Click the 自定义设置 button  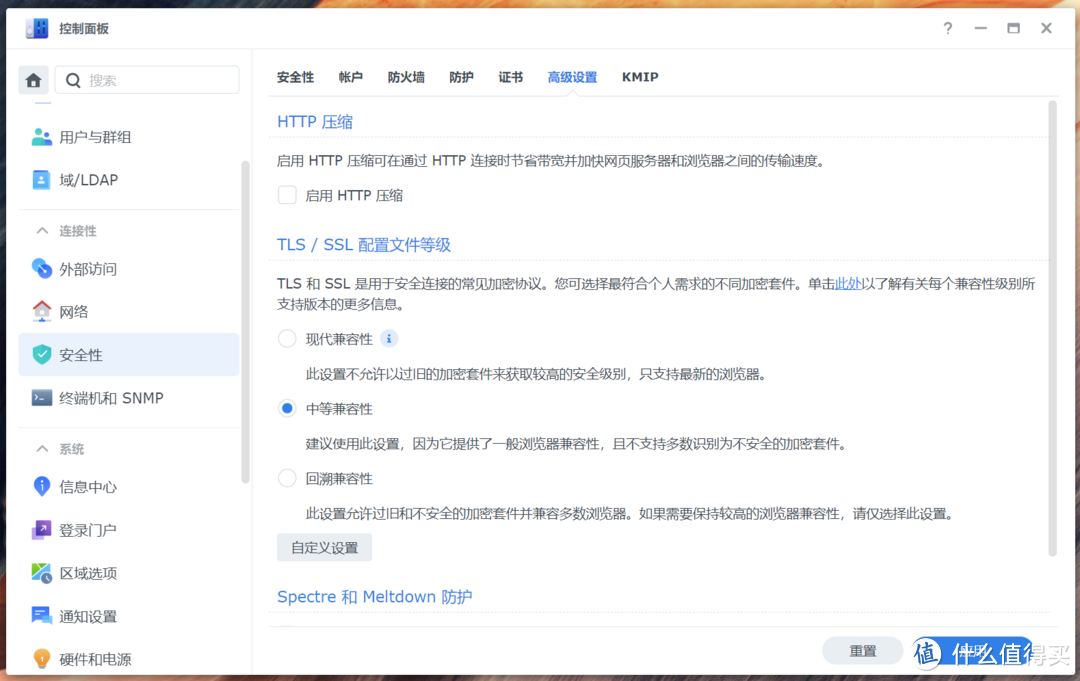click(324, 547)
